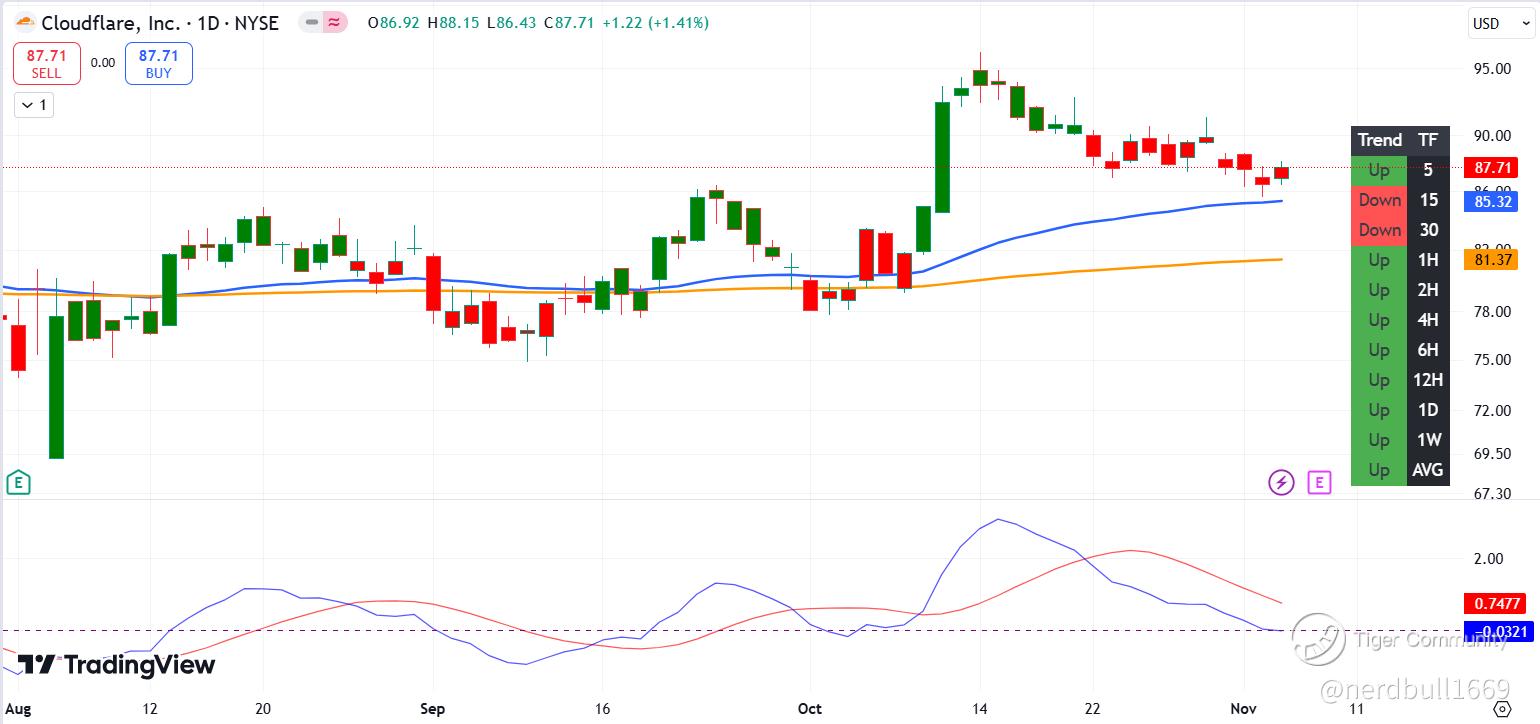
Task: Click the 67.30 price axis label
Action: click(x=1490, y=494)
